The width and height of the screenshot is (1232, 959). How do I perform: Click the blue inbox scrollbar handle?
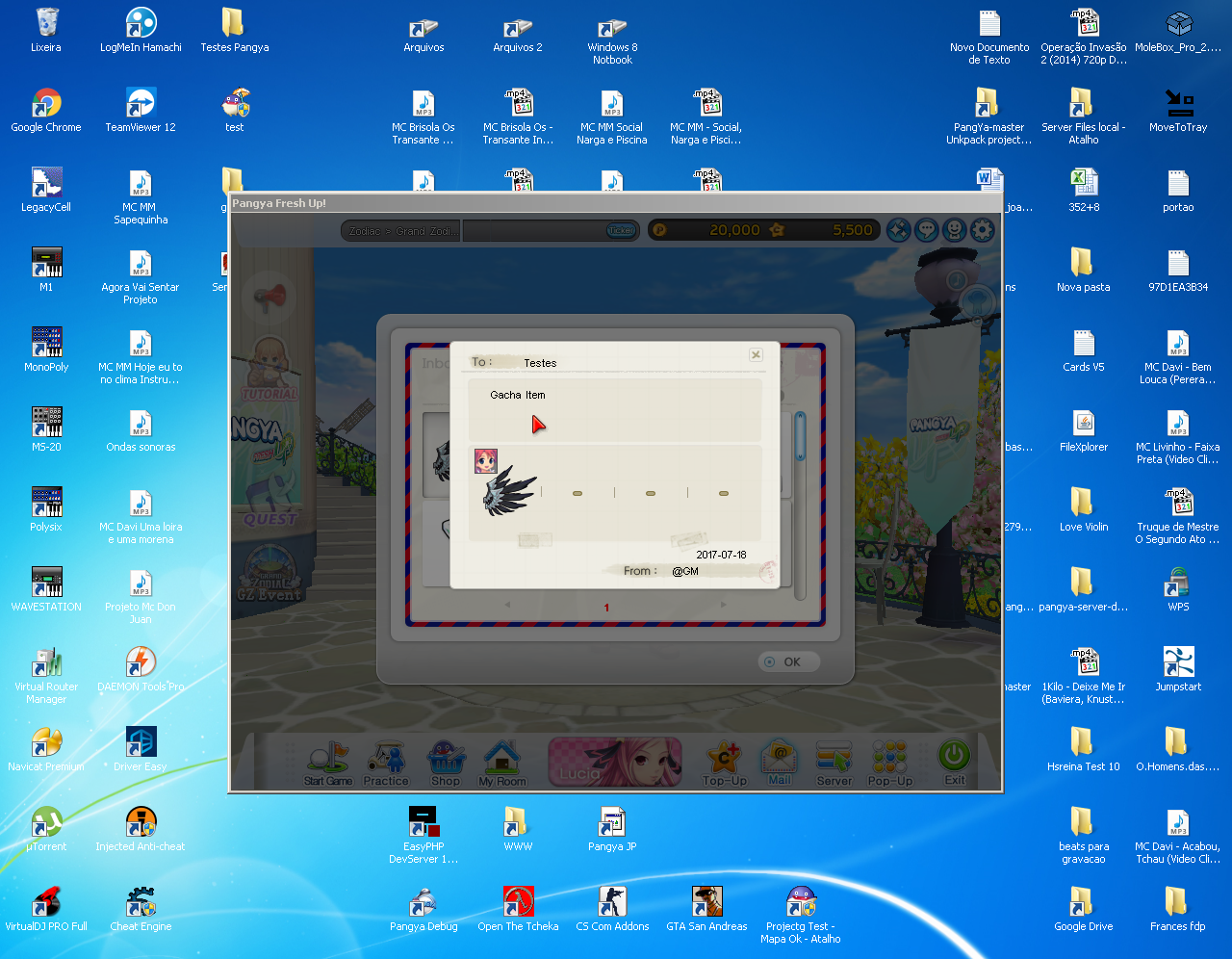pos(799,438)
